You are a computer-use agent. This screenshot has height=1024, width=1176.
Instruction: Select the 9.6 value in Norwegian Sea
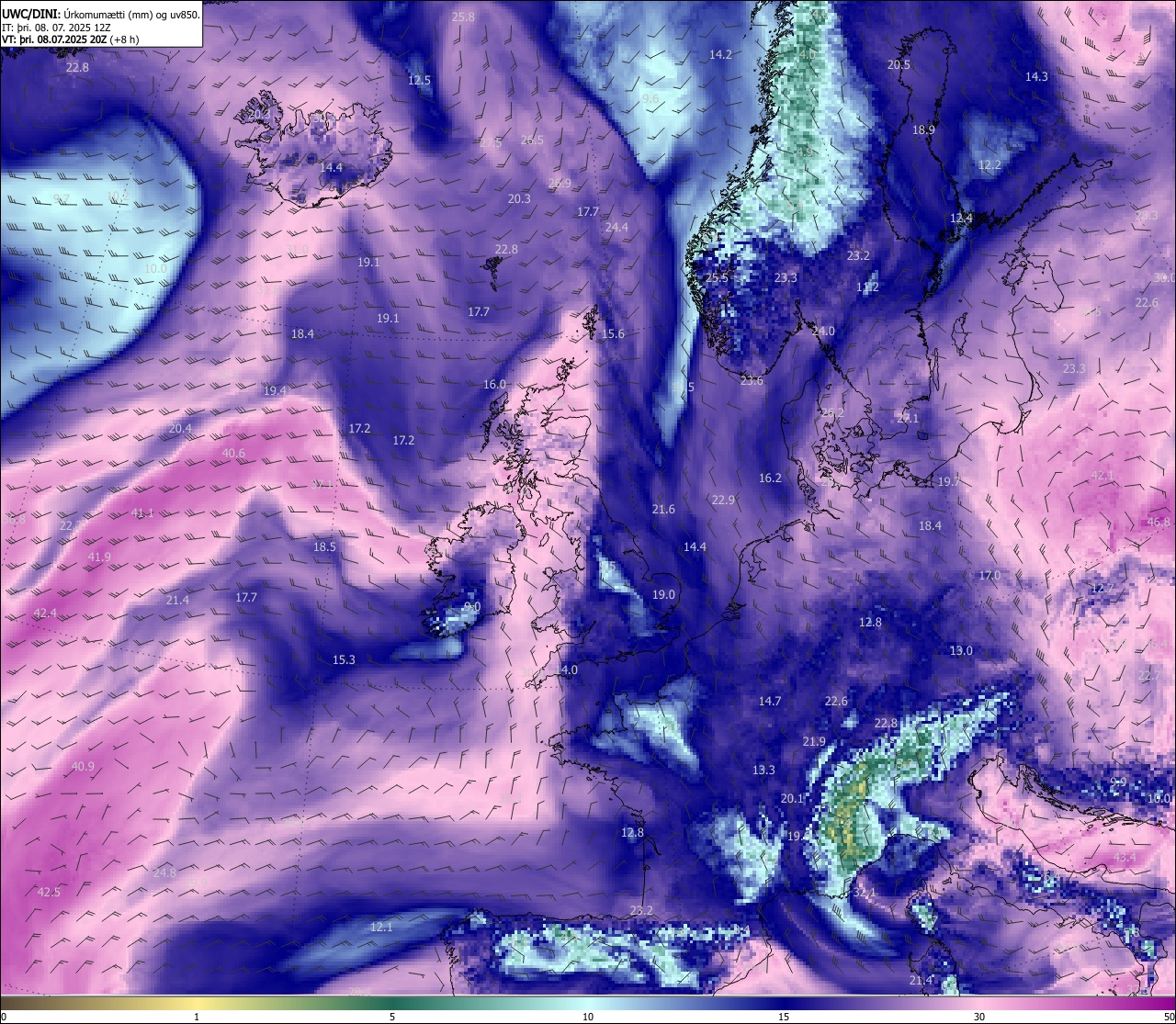[650, 98]
